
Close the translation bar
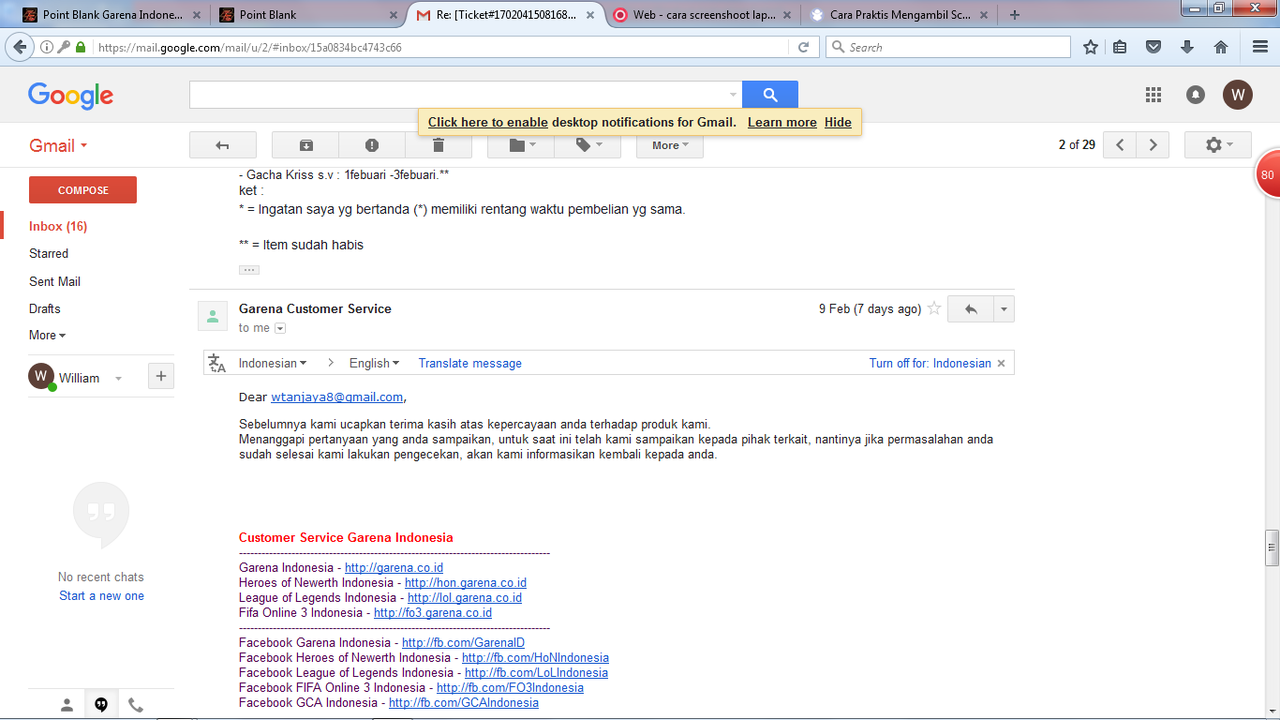1002,363
